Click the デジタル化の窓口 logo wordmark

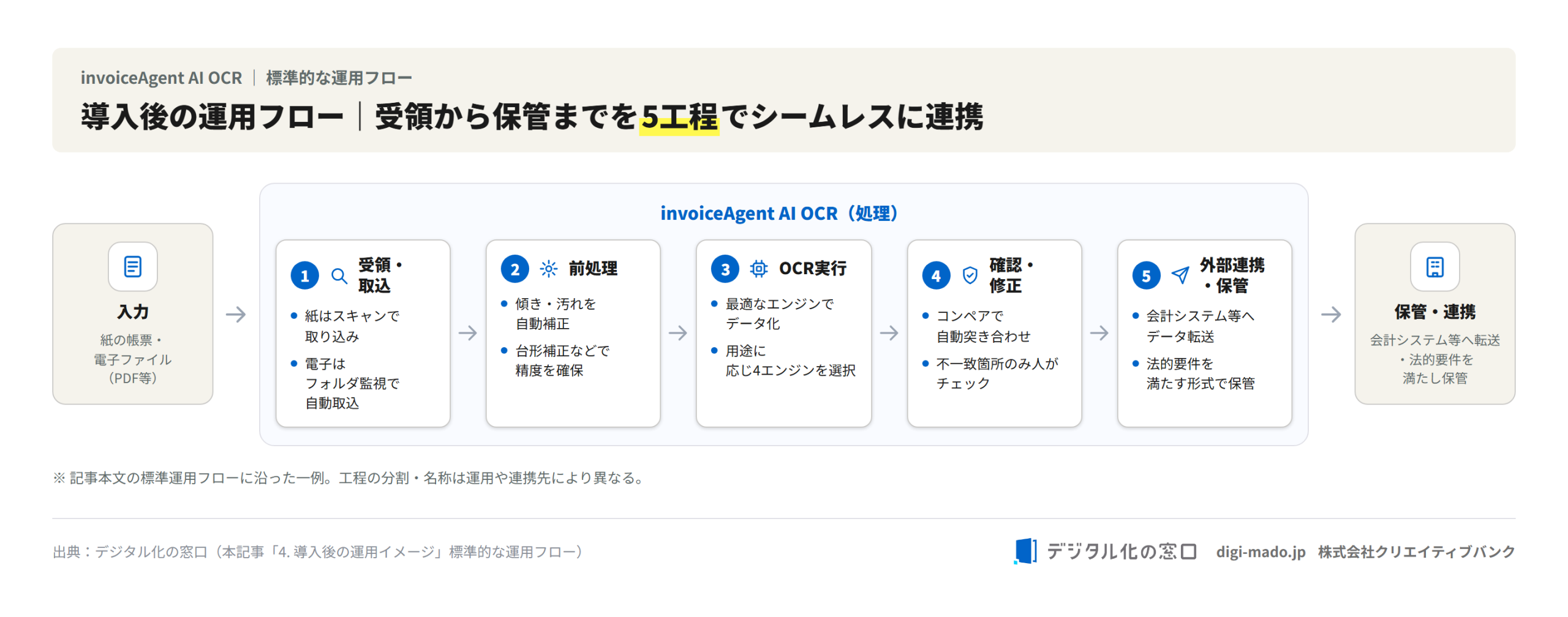click(x=1121, y=552)
